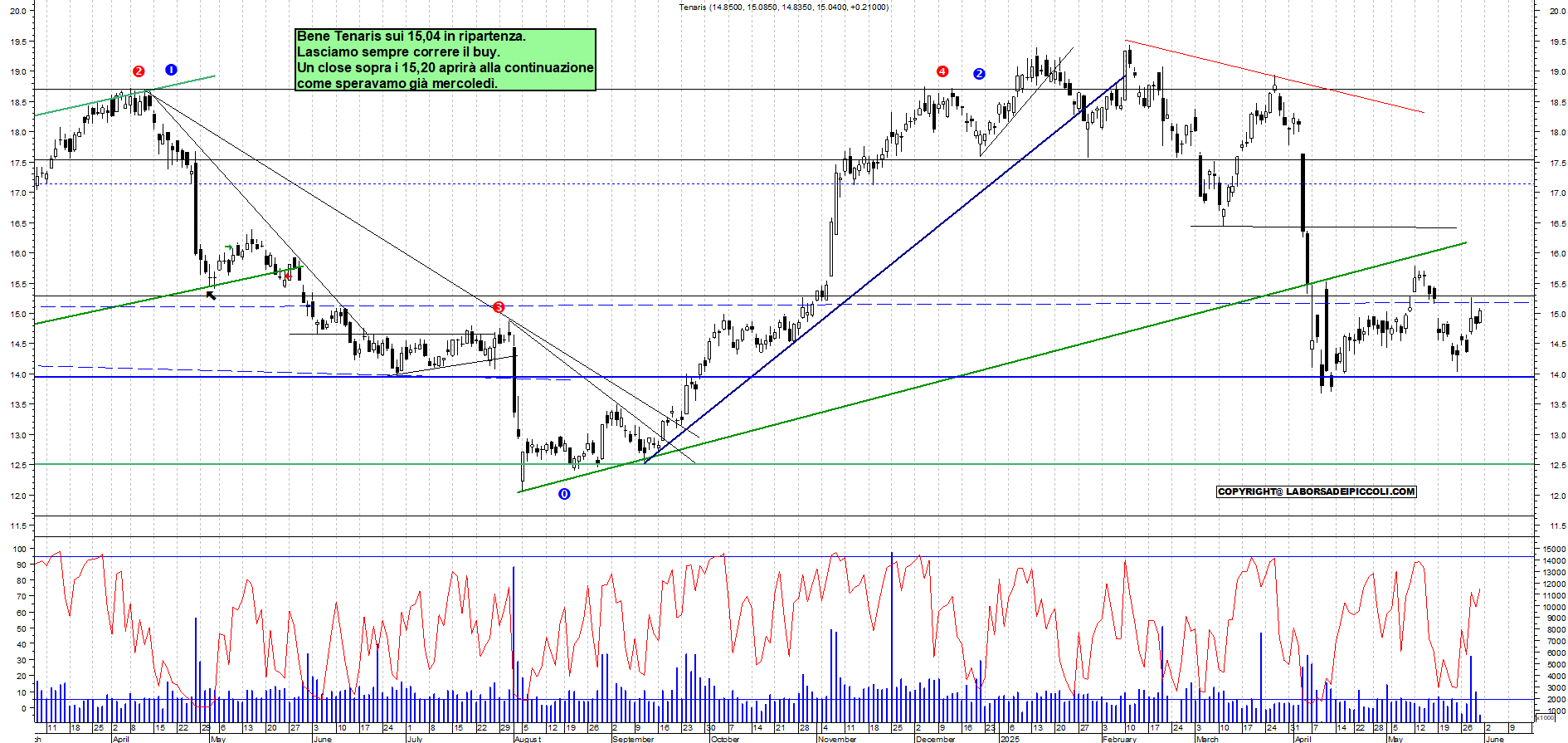Click the 'December' label on the time axis
Image resolution: width=1568 pixels, height=743 pixels.
pyautogui.click(x=936, y=739)
